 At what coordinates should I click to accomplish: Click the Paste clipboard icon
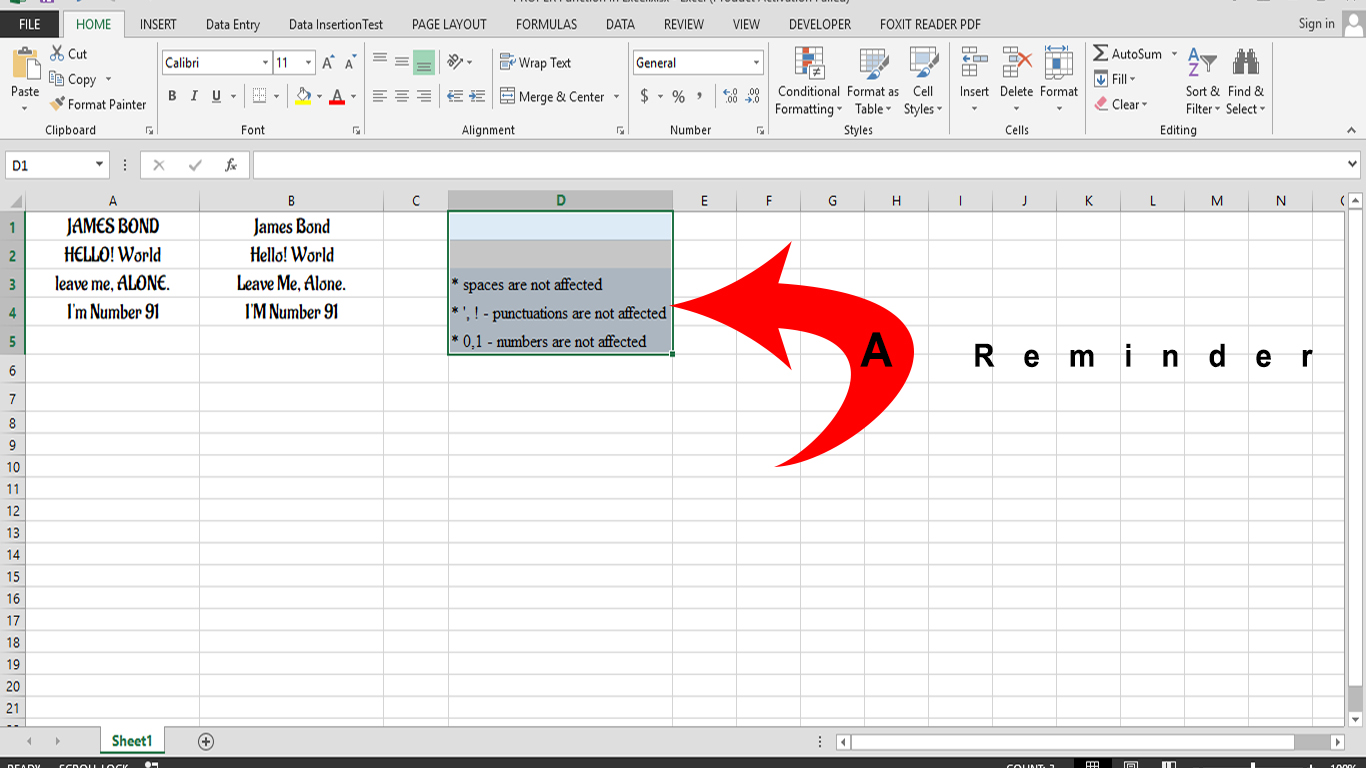click(x=25, y=65)
